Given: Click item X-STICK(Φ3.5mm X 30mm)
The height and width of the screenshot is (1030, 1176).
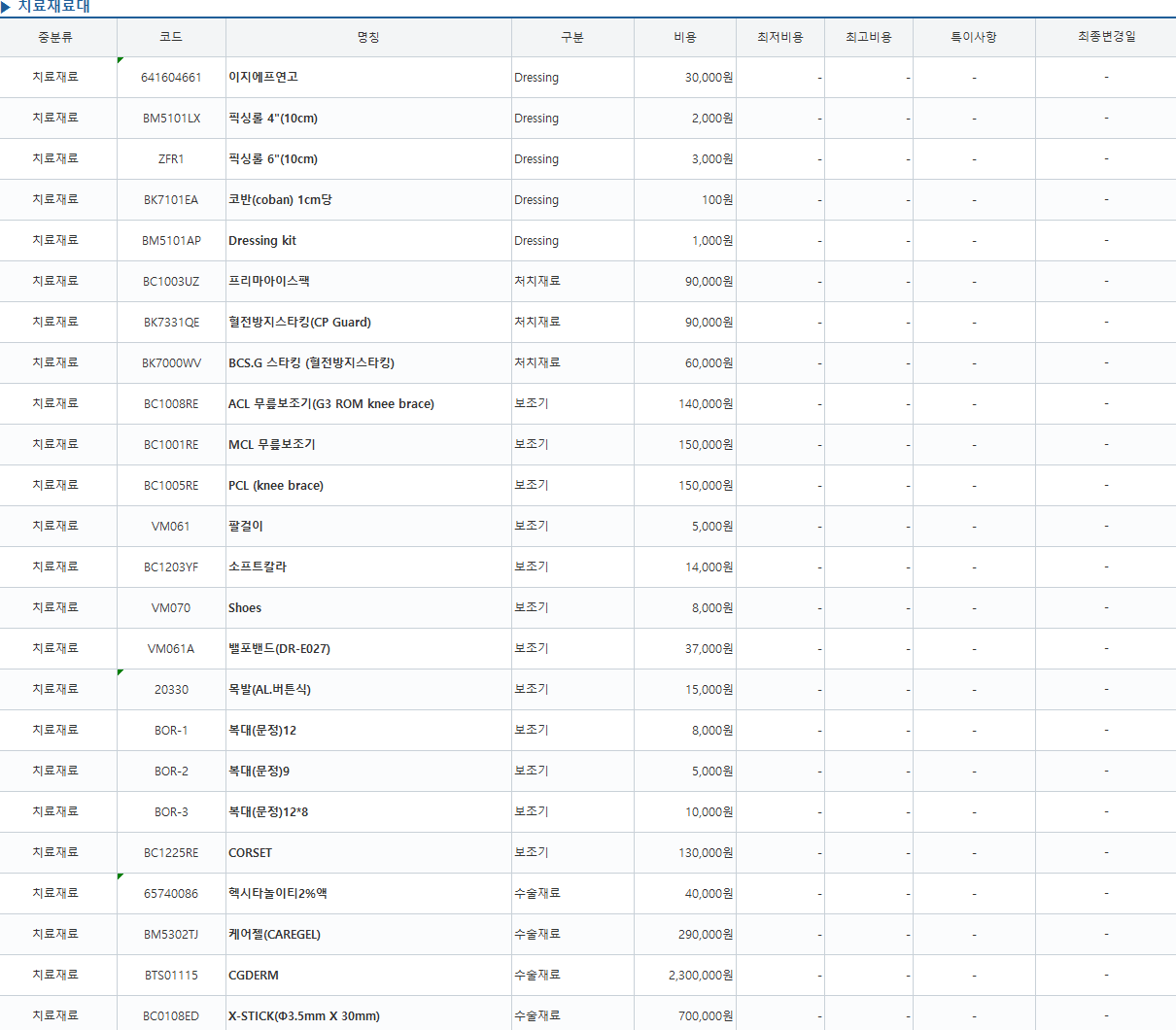Looking at the screenshot, I should click(x=304, y=1015).
